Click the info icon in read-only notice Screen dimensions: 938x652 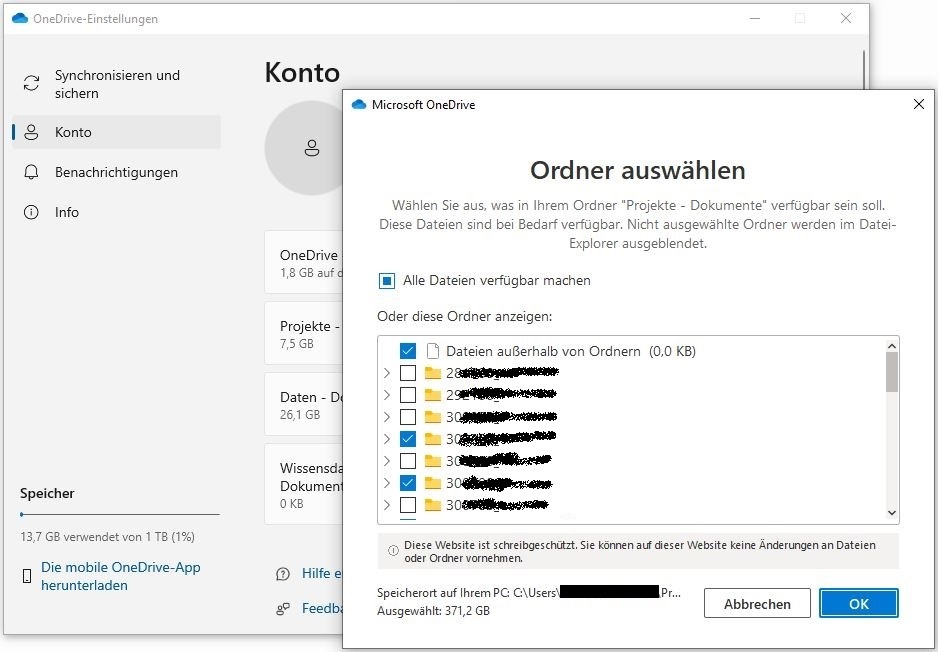click(x=393, y=551)
